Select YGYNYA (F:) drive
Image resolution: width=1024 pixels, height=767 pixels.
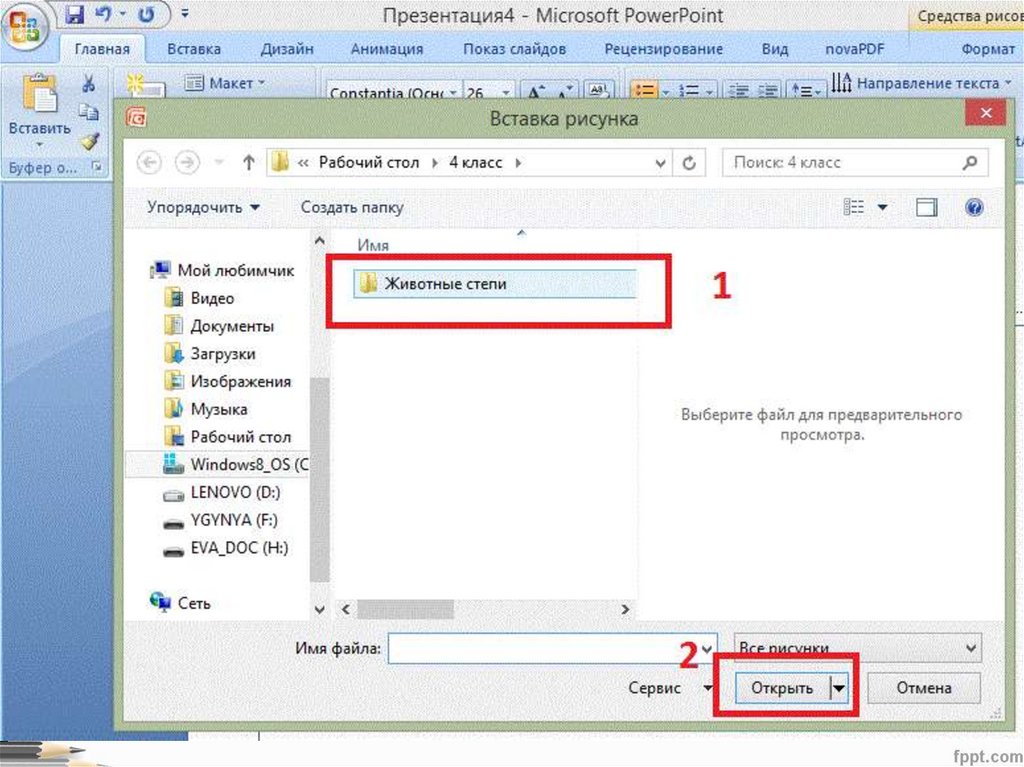[x=221, y=520]
